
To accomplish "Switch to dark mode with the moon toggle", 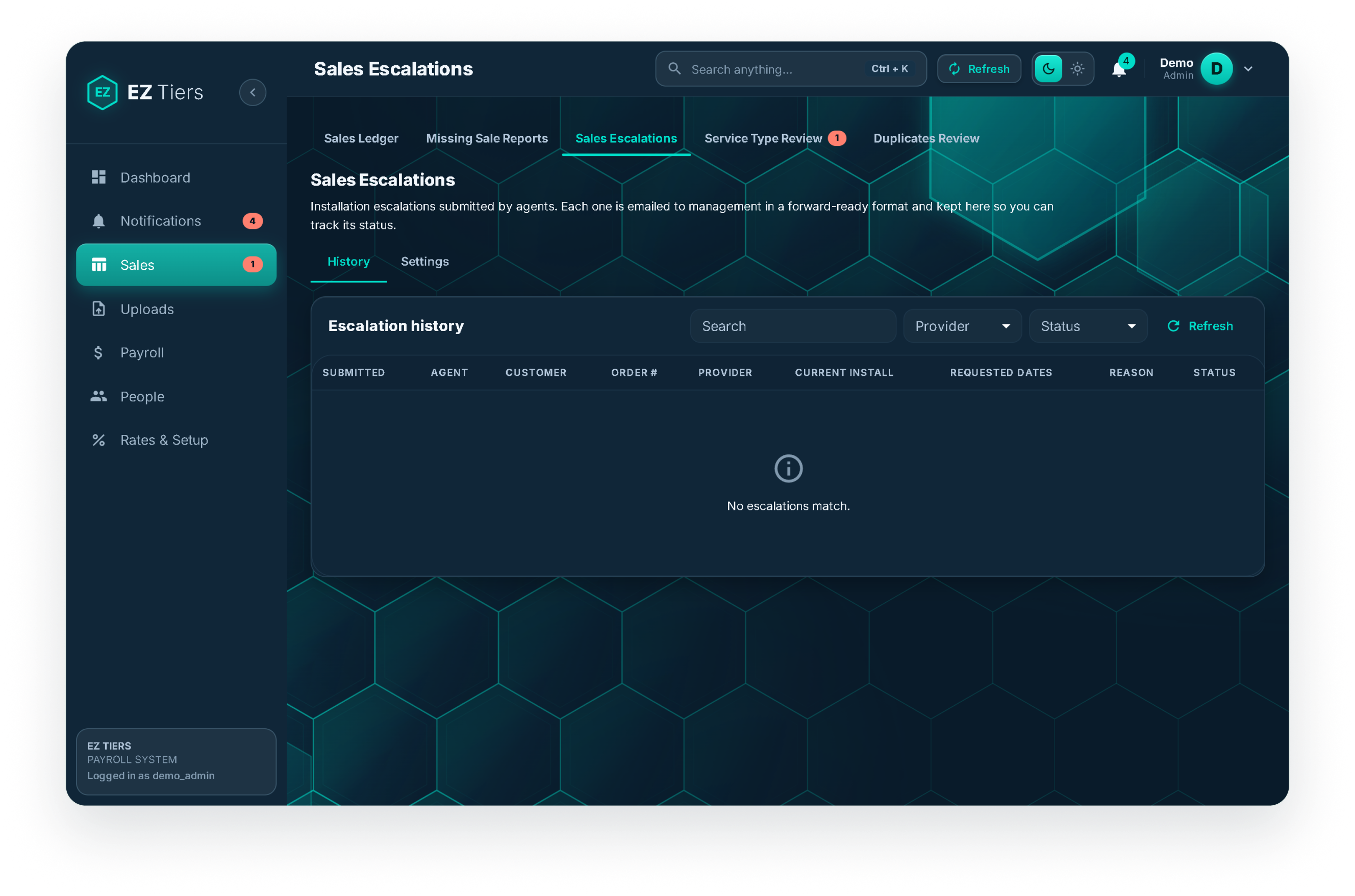I will pos(1048,69).
